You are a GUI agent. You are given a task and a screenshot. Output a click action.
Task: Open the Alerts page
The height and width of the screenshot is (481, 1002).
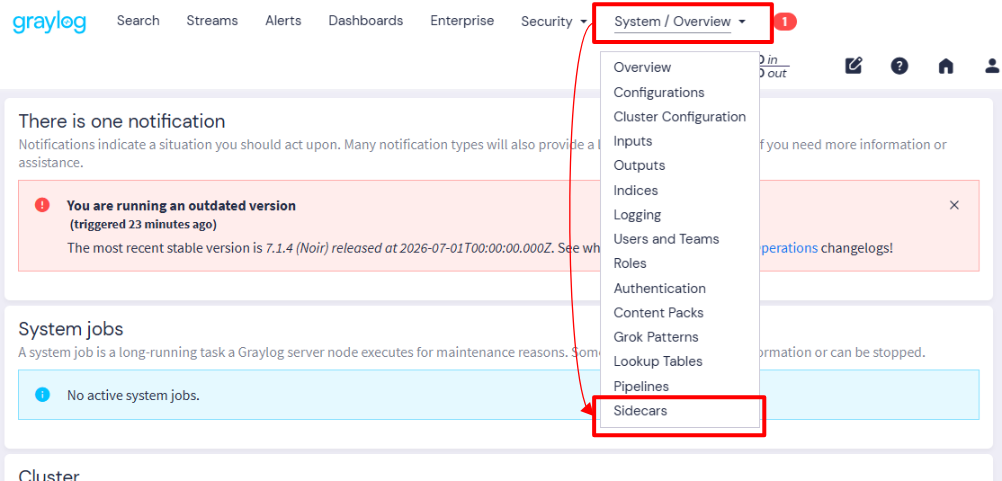[283, 21]
